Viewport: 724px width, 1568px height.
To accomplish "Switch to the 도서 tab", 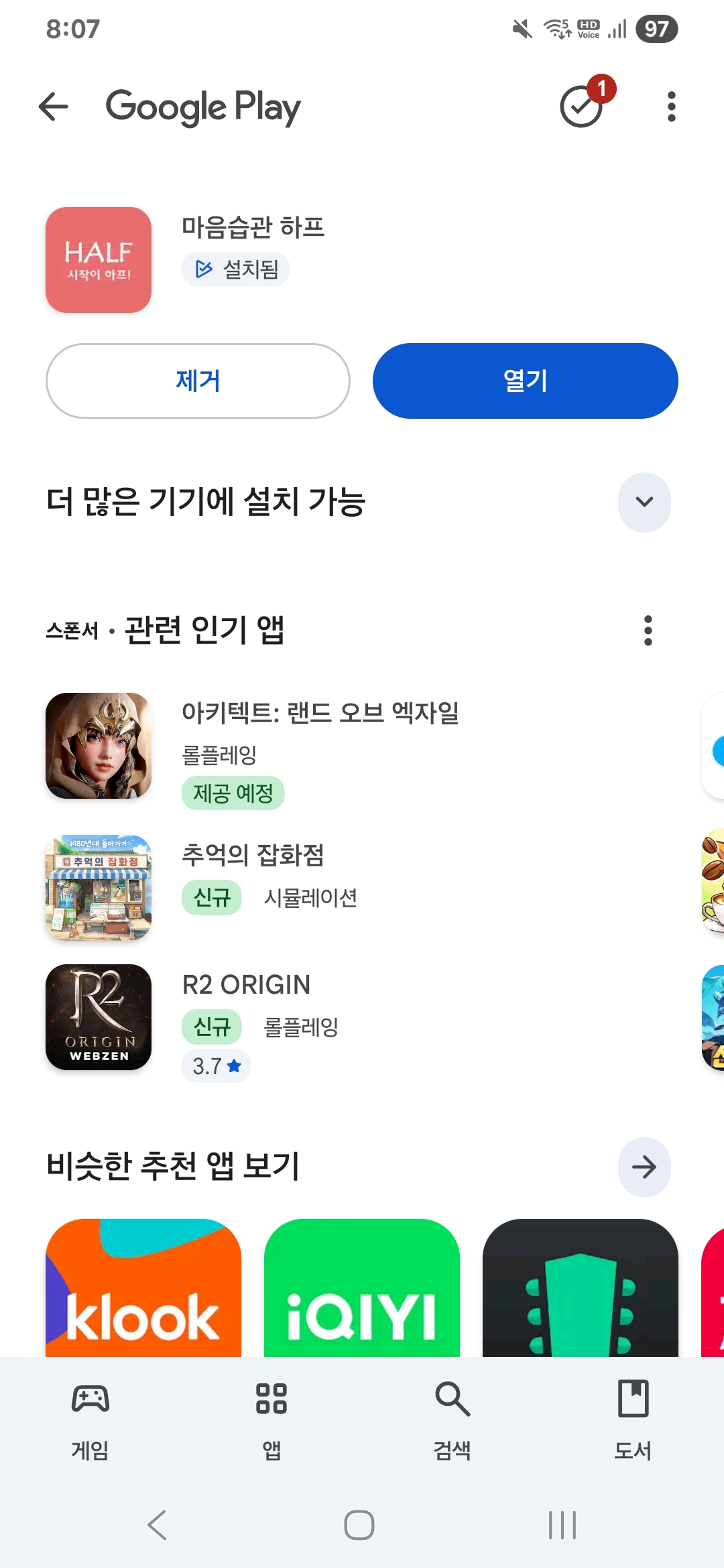I will click(633, 1421).
